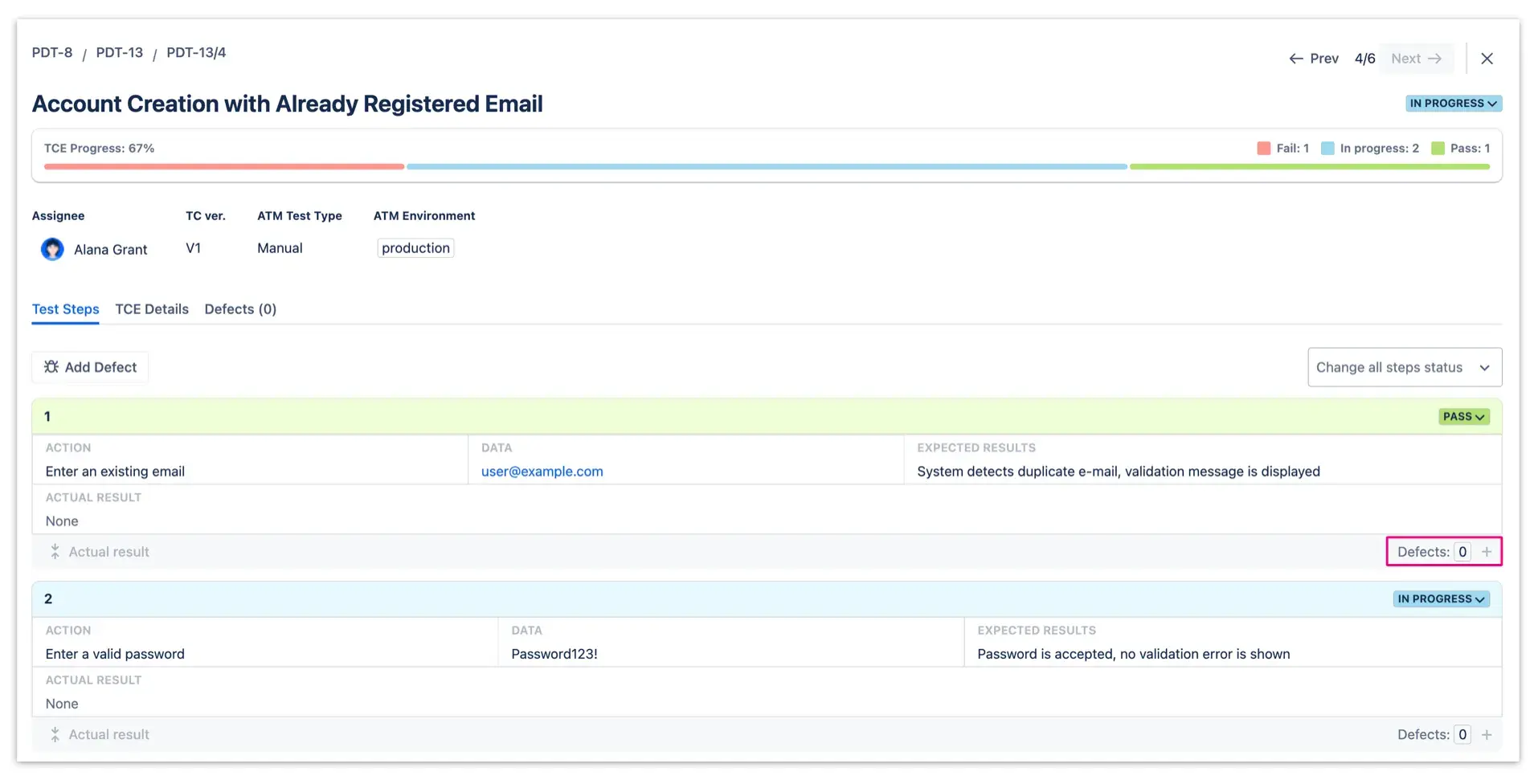The width and height of the screenshot is (1538, 784).
Task: Select the Test Steps tab
Action: point(65,309)
